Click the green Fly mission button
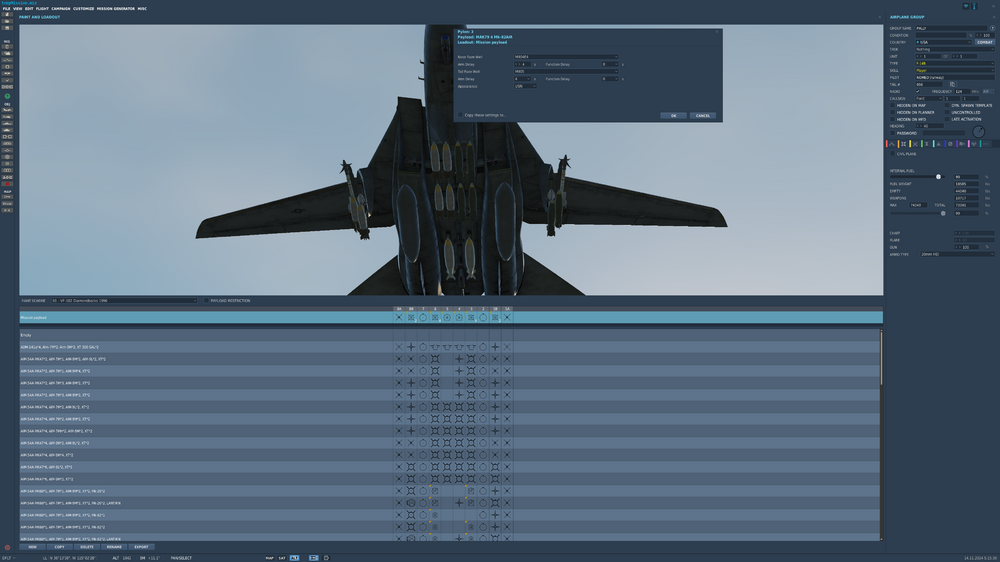Screen dimensions: 1000x562 coord(7,96)
